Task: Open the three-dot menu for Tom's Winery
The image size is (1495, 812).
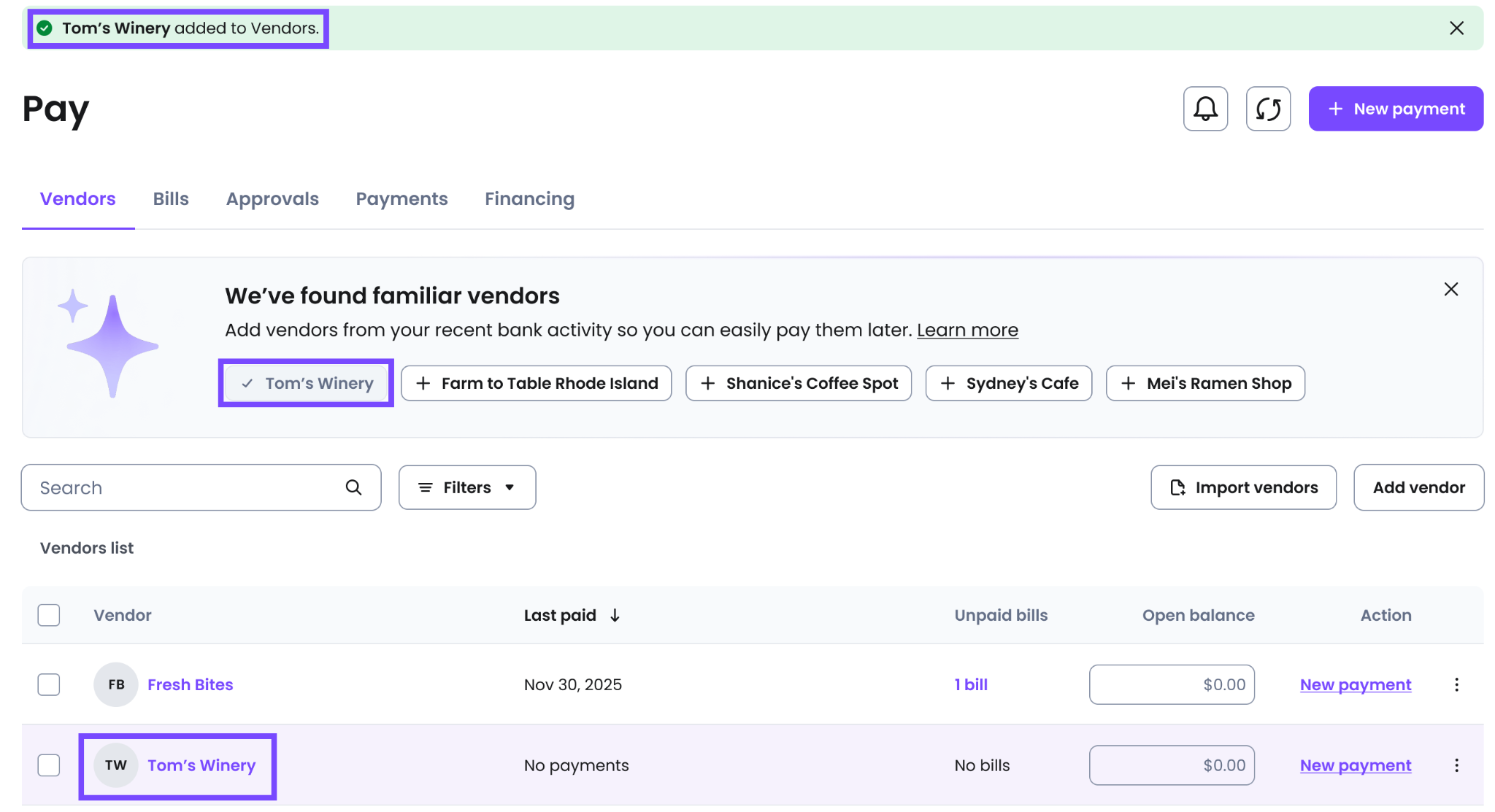Action: 1456,765
